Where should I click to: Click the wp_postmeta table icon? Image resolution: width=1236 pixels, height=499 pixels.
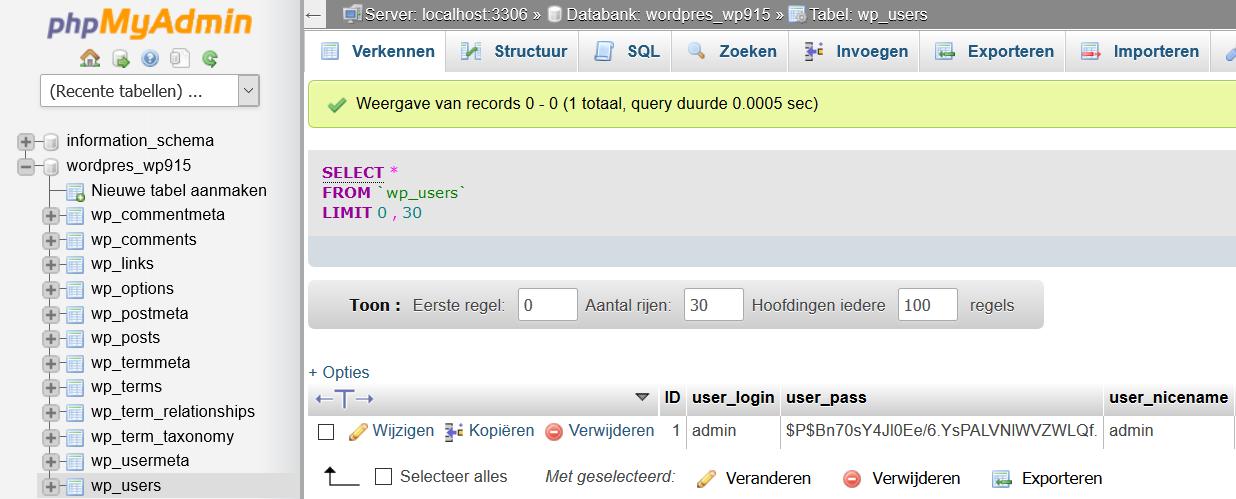(x=75, y=314)
